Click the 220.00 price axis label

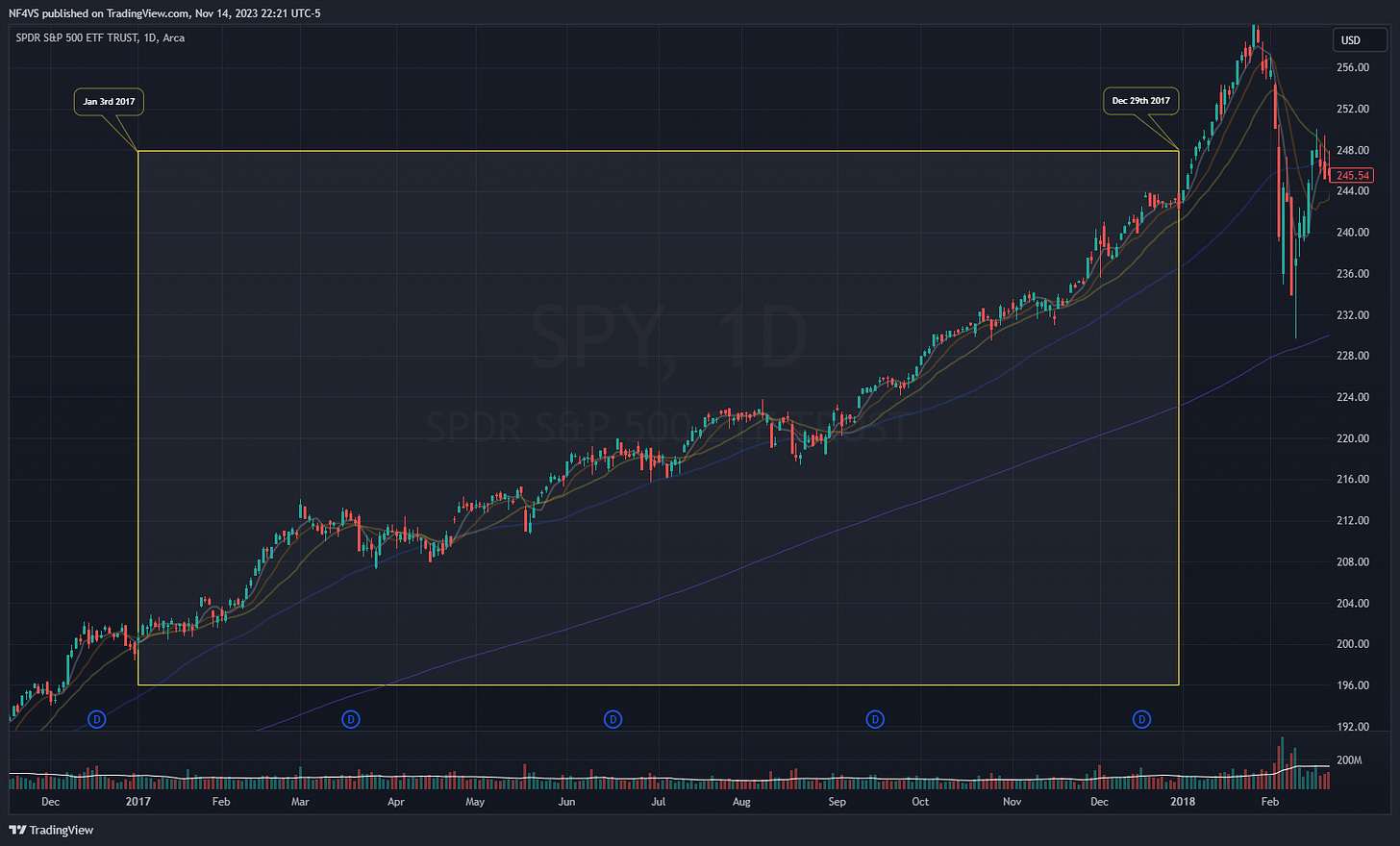click(x=1352, y=438)
